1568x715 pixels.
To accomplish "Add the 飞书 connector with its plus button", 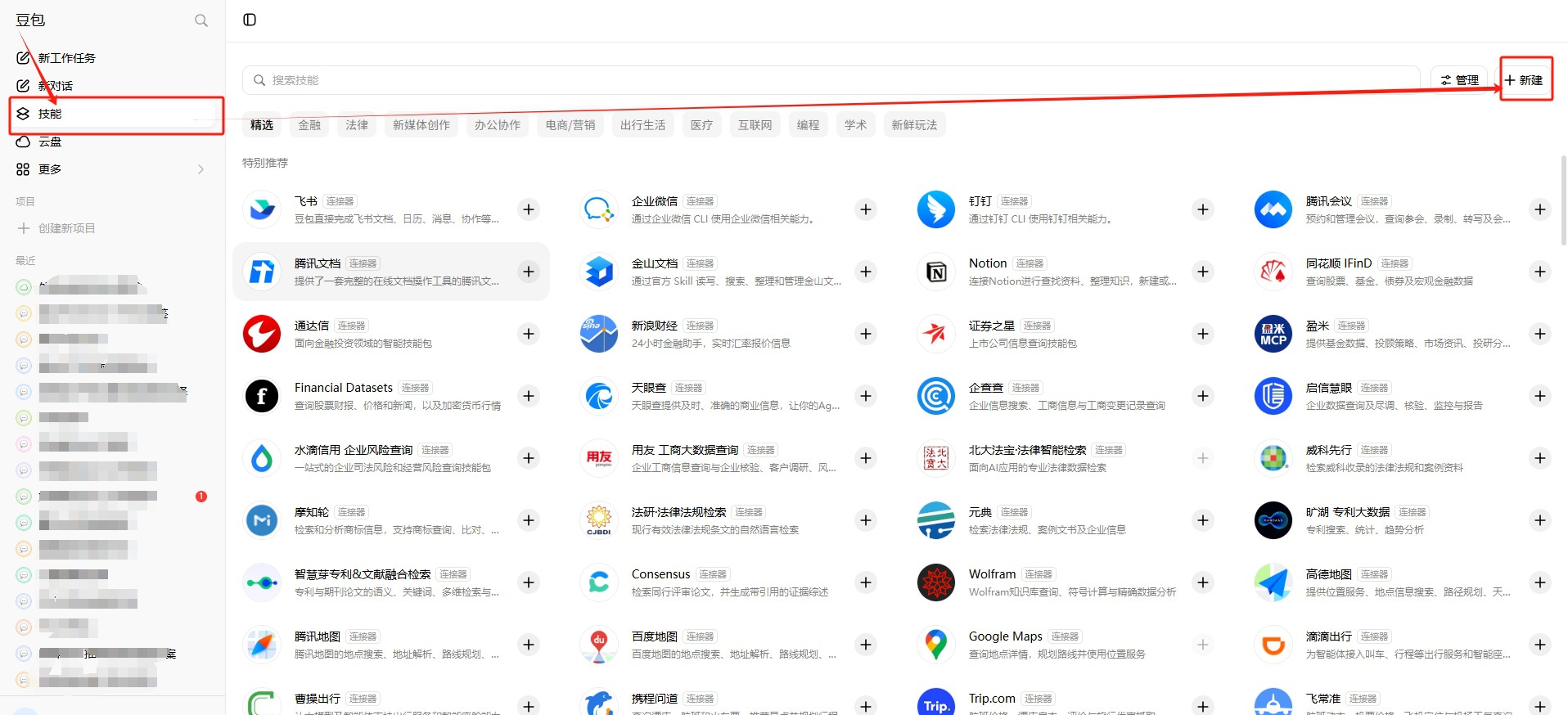I will (529, 209).
